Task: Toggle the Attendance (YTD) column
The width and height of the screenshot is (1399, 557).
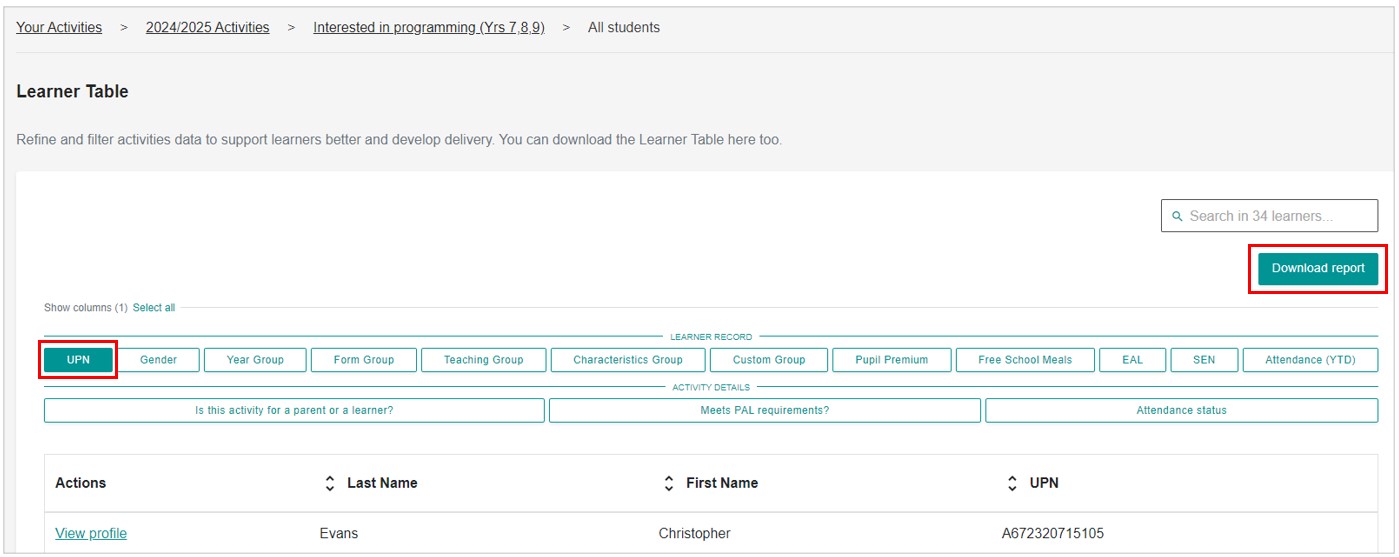Action: pos(1310,360)
